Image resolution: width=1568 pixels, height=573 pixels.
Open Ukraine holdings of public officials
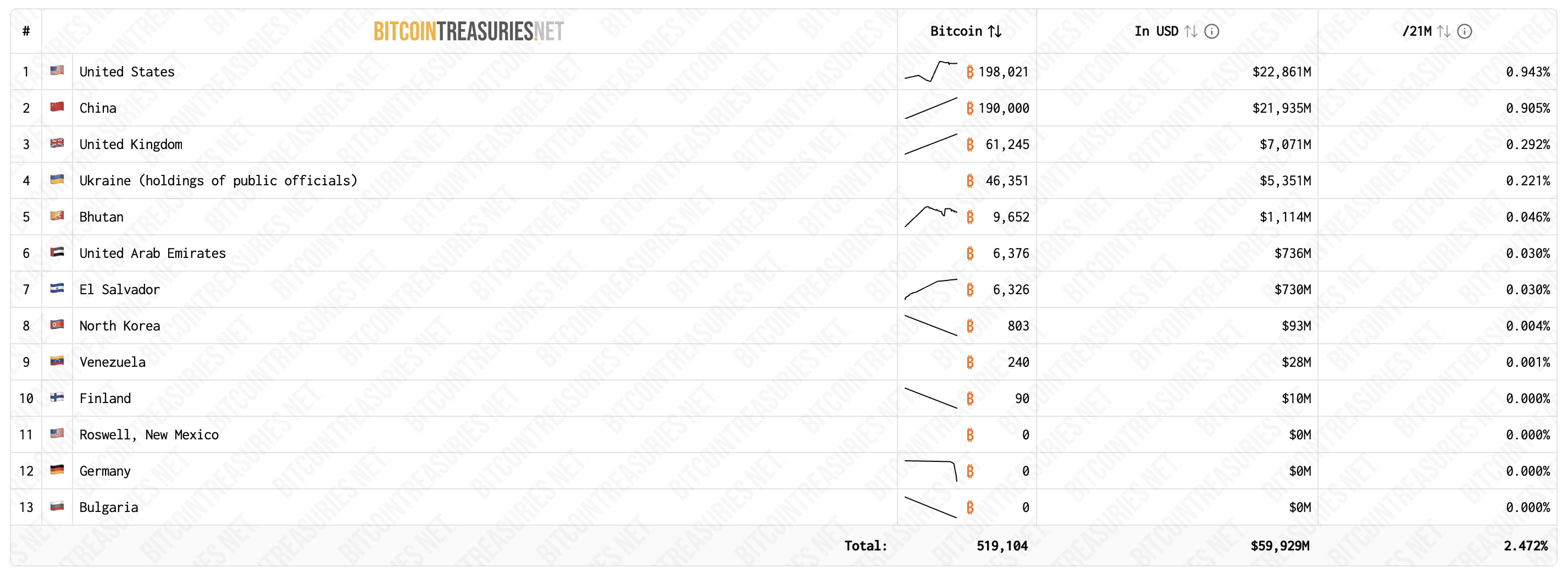[218, 180]
